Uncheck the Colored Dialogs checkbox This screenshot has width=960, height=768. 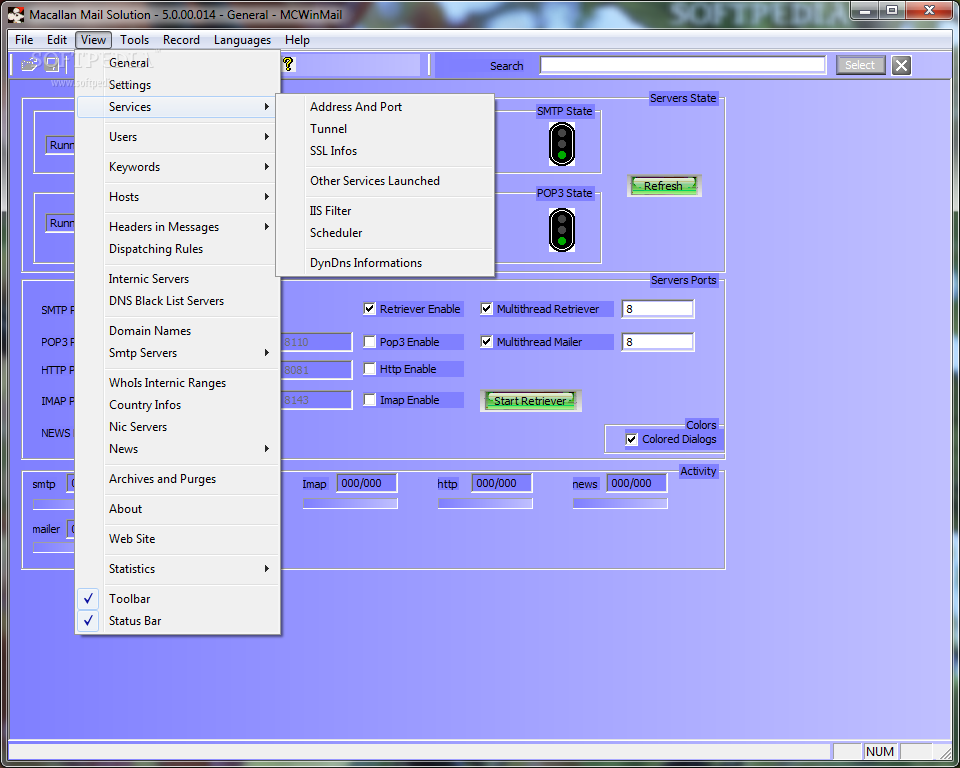point(631,439)
